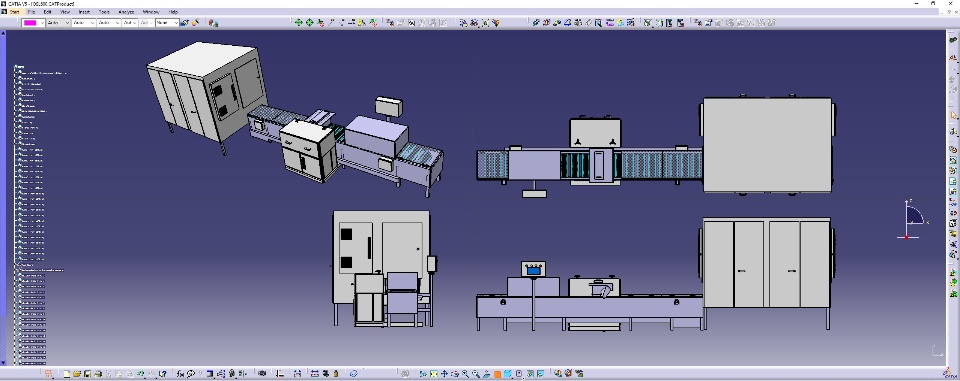
Task: Open the Tools menu
Action: pyautogui.click(x=104, y=12)
